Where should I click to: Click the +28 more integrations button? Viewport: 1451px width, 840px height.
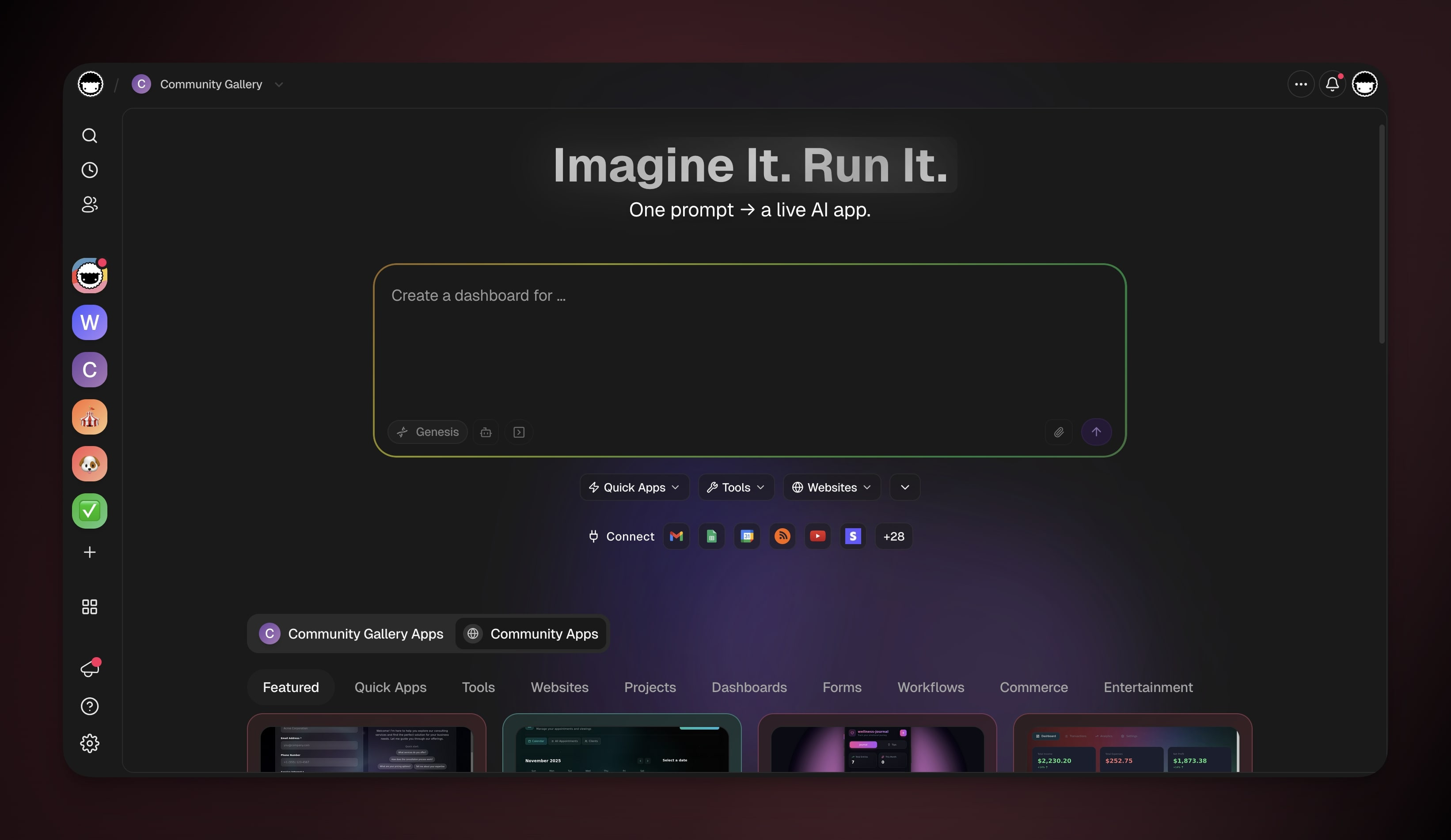(893, 536)
